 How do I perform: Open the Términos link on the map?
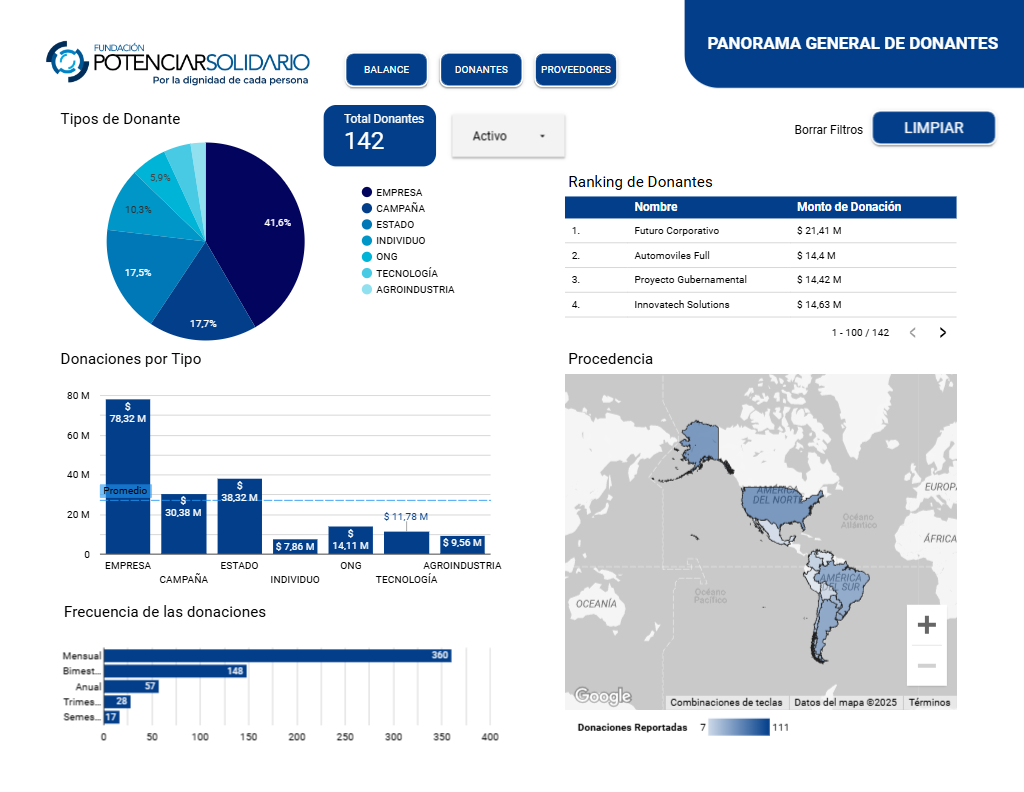(x=930, y=702)
